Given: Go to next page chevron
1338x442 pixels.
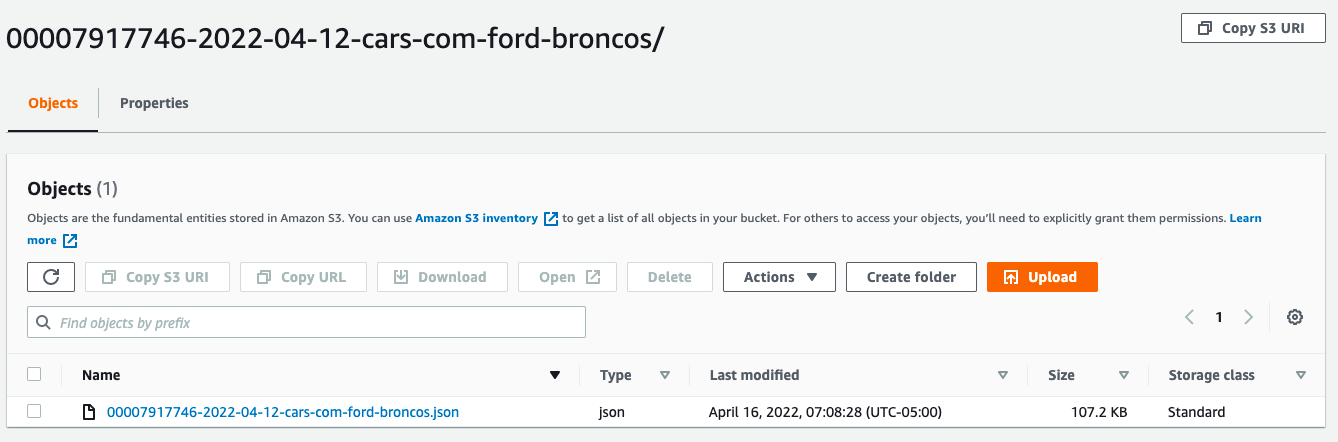Looking at the screenshot, I should coord(1248,317).
